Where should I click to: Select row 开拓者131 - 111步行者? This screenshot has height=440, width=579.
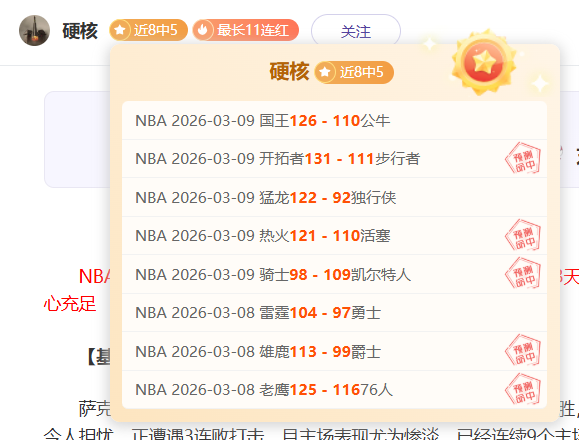point(335,159)
